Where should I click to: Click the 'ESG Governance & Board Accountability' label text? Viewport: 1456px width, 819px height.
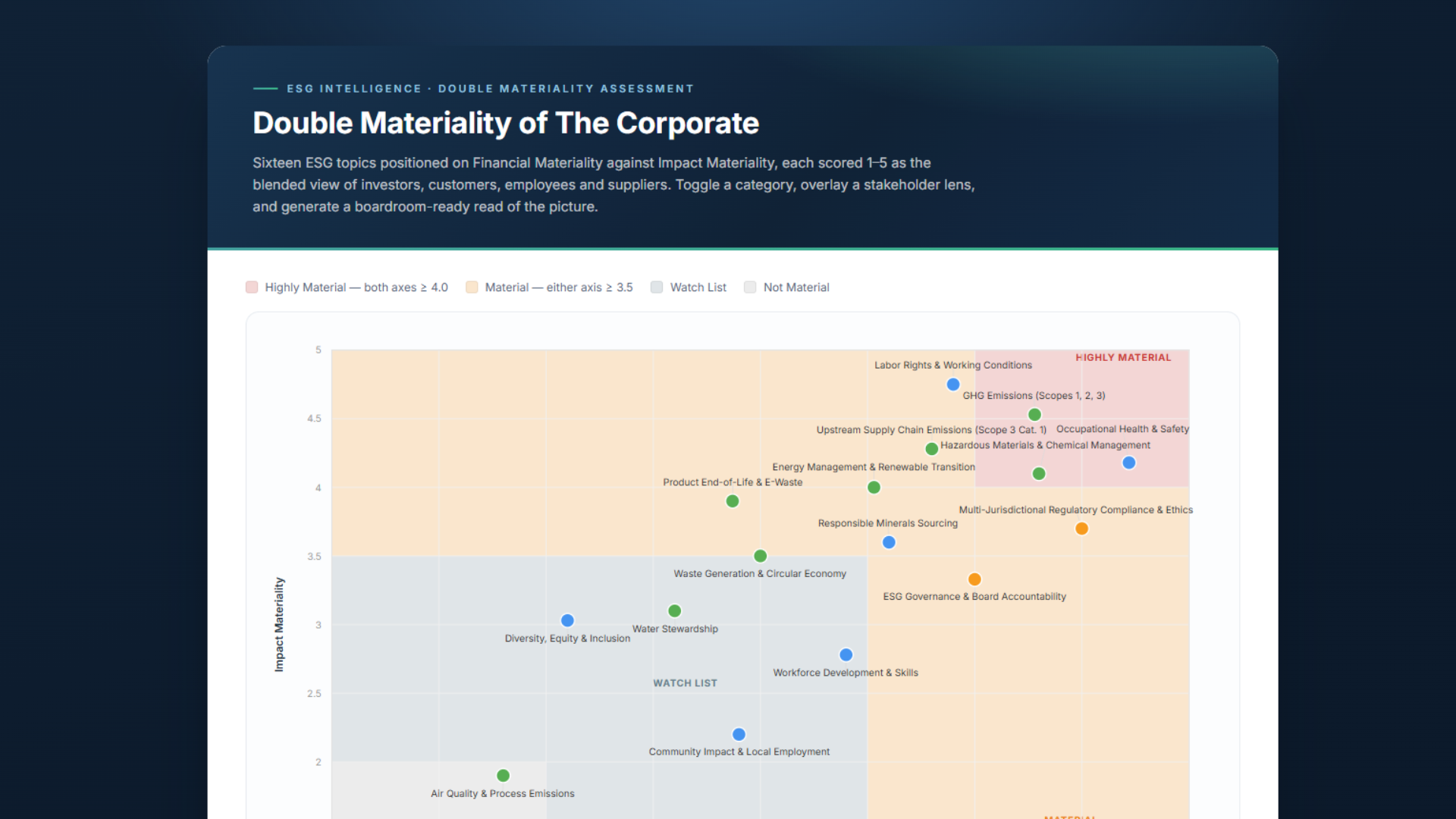(974, 597)
